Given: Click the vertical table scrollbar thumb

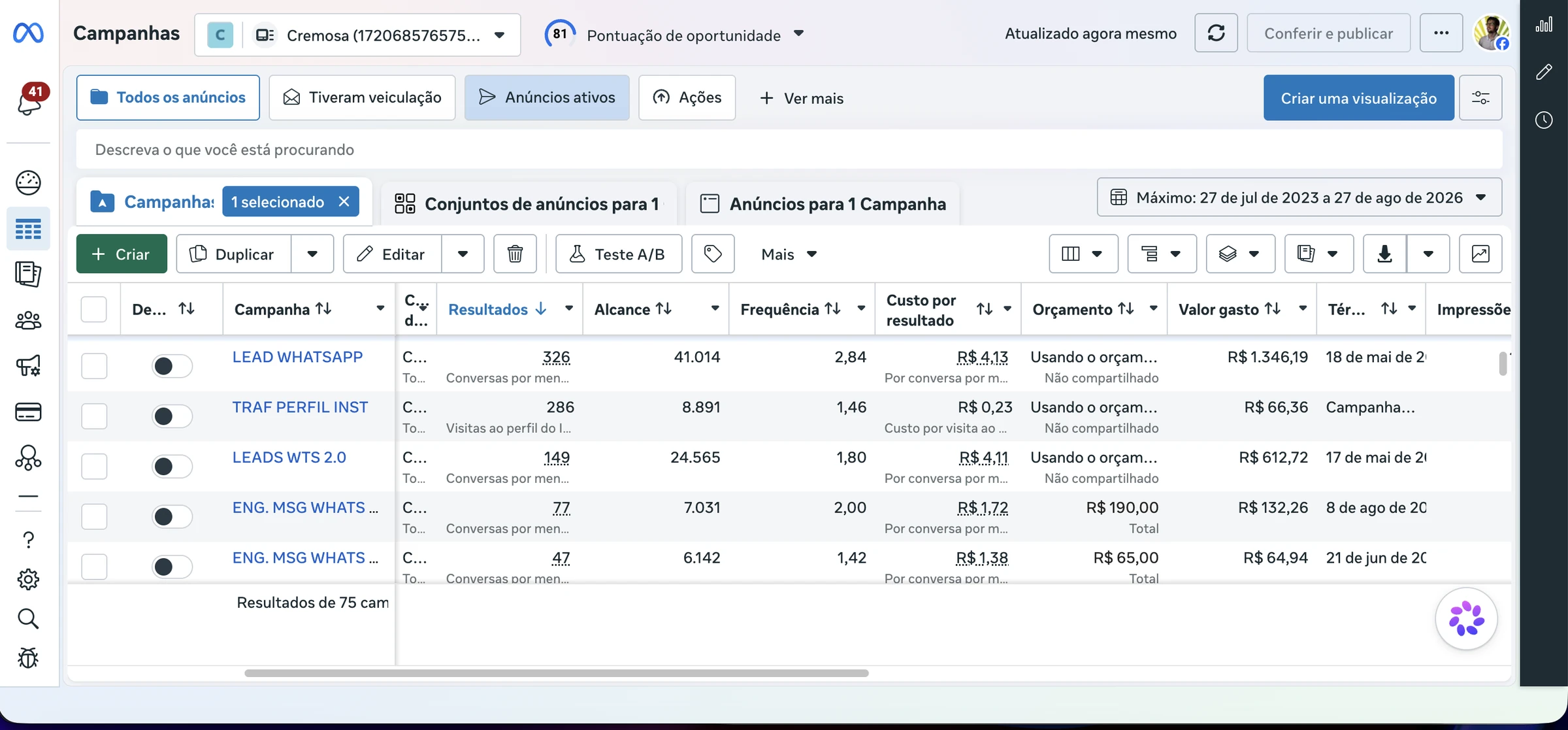Looking at the screenshot, I should pyautogui.click(x=1503, y=364).
